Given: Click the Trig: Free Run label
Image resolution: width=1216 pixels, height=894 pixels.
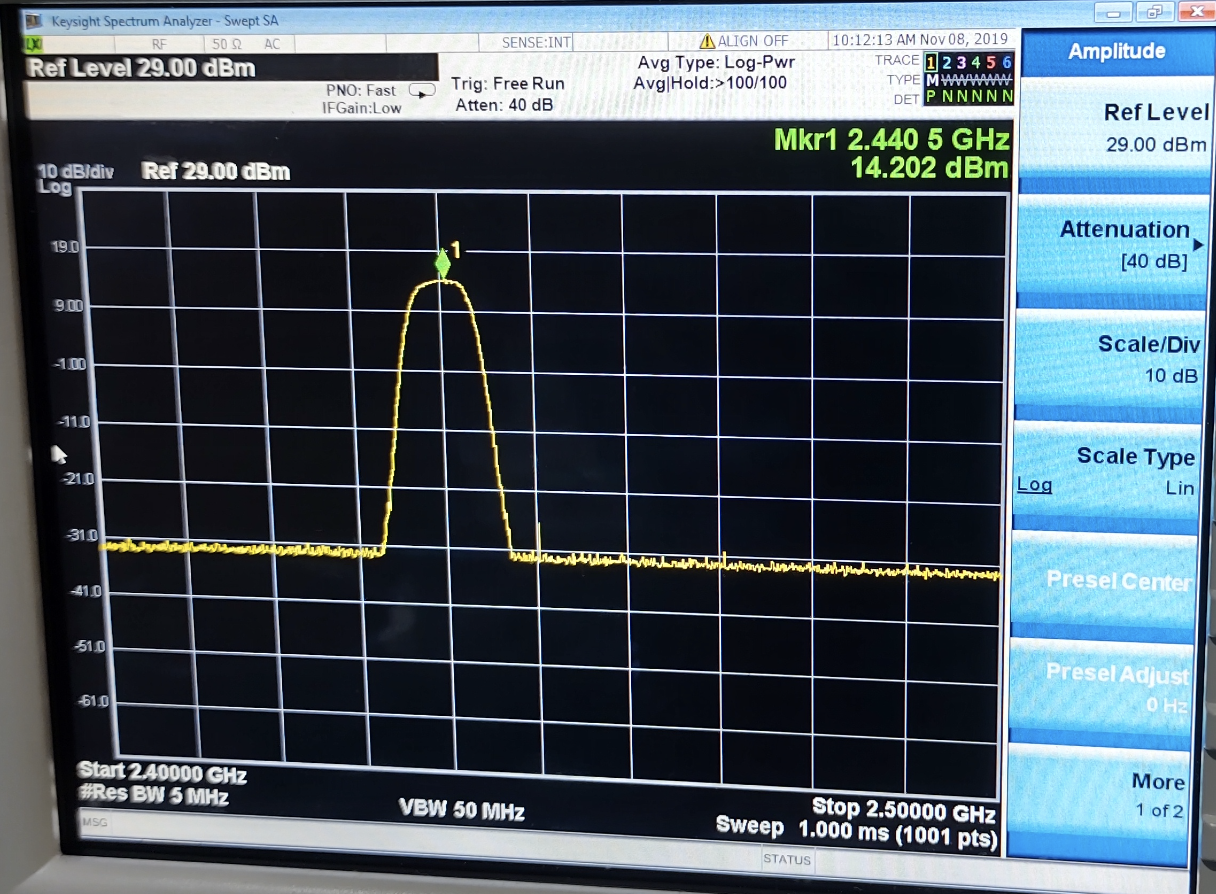Looking at the screenshot, I should coord(508,84).
